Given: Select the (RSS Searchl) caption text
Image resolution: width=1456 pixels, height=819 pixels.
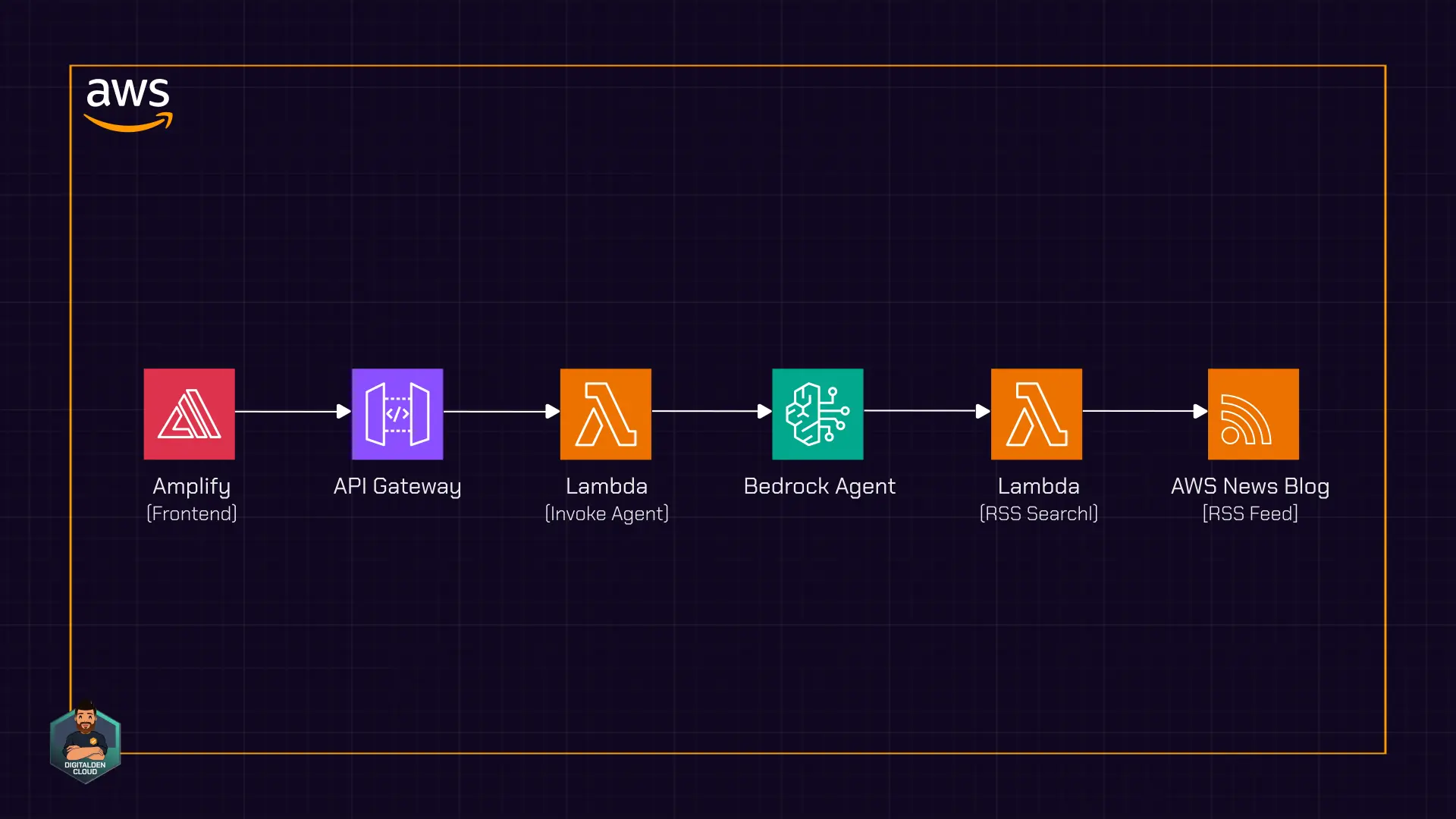Looking at the screenshot, I should click(1038, 514).
